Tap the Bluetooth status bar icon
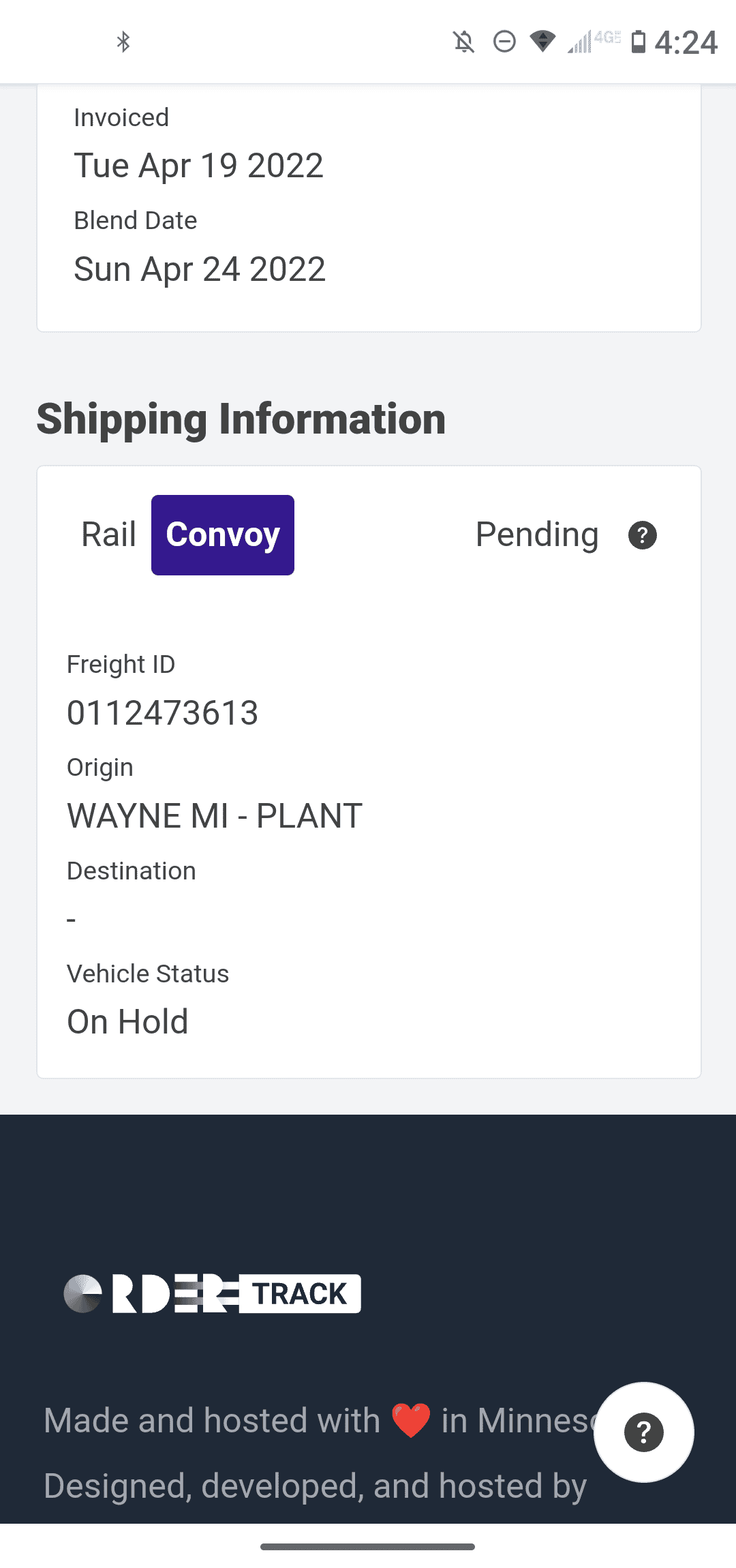736x1568 pixels. 123,42
